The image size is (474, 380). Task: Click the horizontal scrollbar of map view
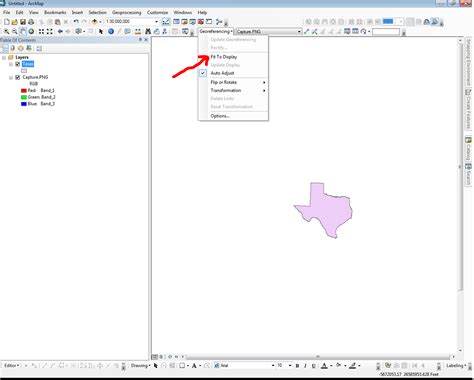point(317,357)
